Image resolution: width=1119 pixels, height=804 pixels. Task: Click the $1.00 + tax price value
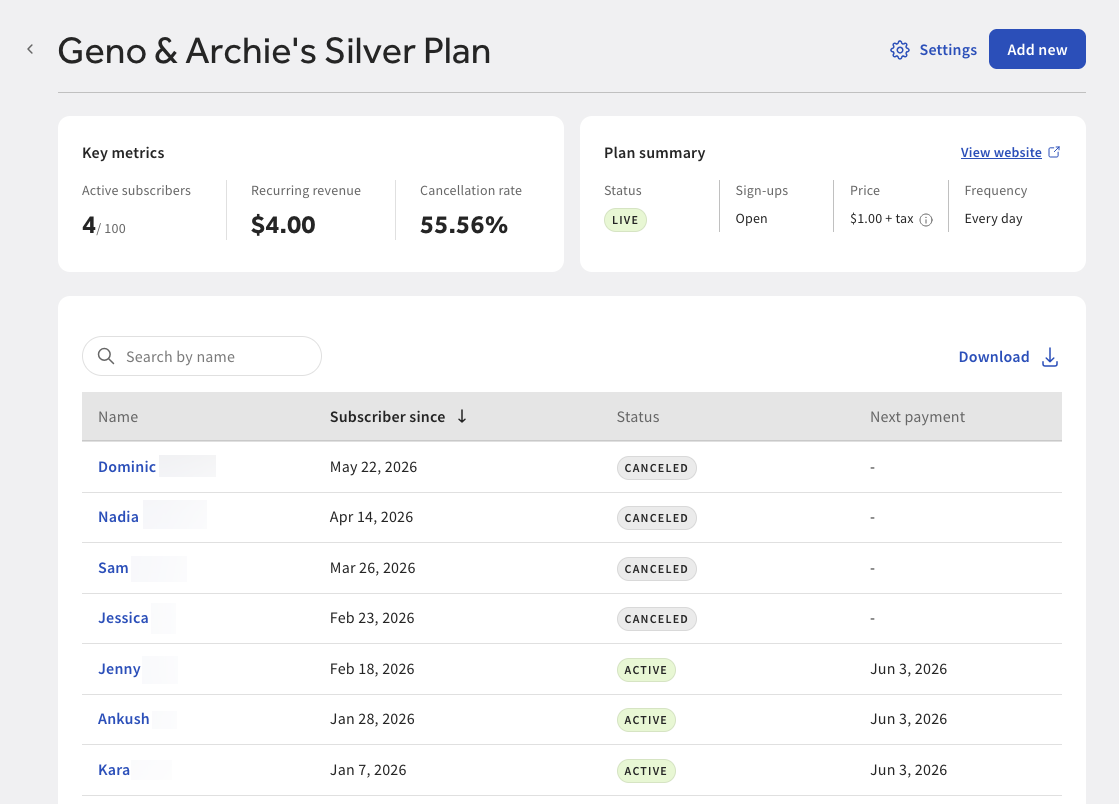point(881,218)
